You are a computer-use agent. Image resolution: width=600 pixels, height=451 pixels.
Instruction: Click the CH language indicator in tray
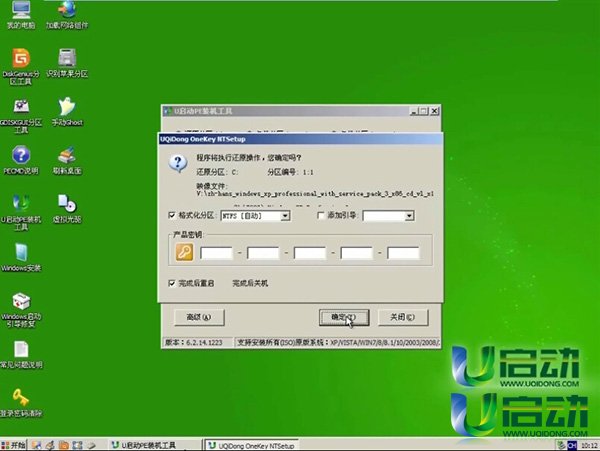[x=571, y=445]
